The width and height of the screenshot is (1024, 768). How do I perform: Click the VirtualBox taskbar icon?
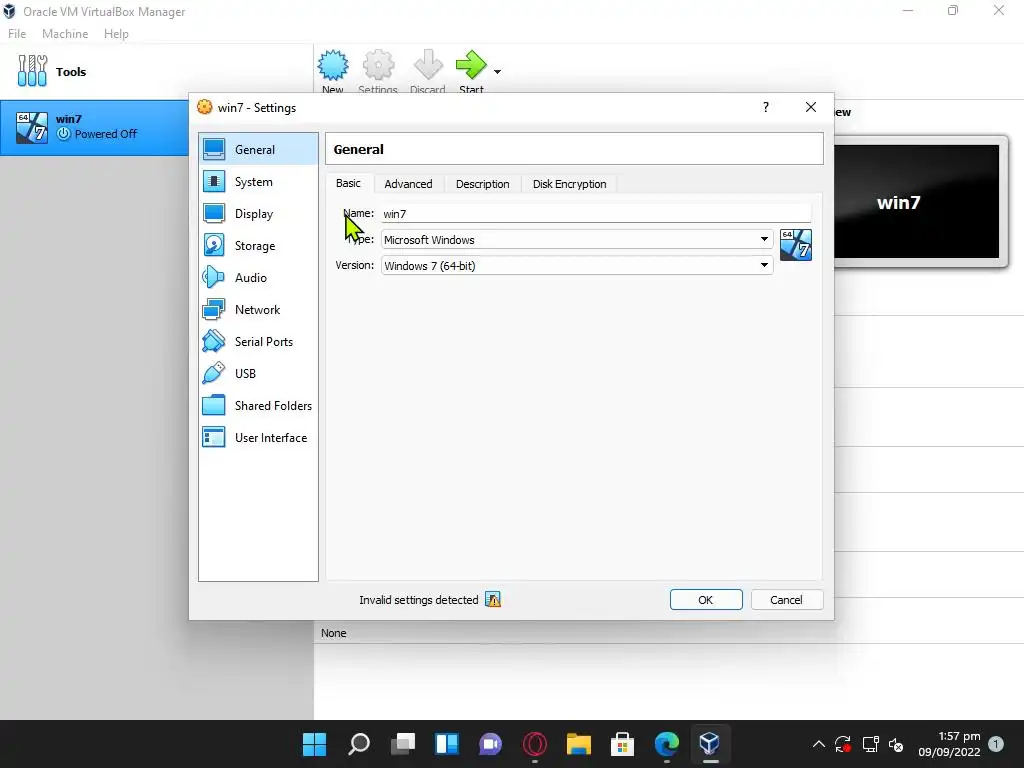pos(710,743)
